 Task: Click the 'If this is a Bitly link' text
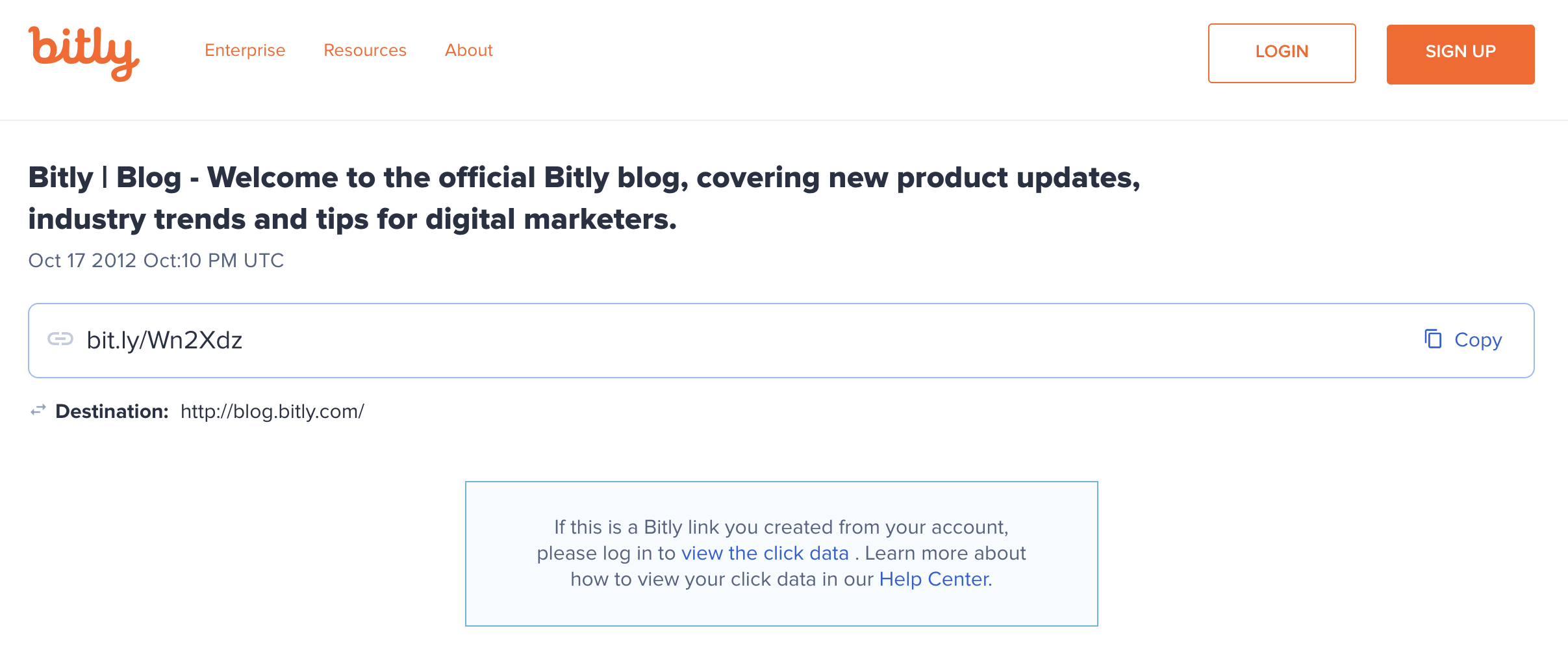781,527
